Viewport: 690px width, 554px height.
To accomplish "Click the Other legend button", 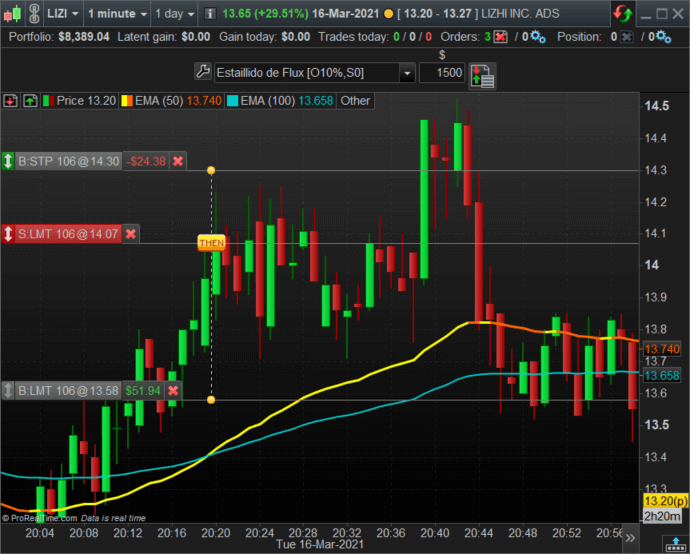I will pyautogui.click(x=355, y=101).
